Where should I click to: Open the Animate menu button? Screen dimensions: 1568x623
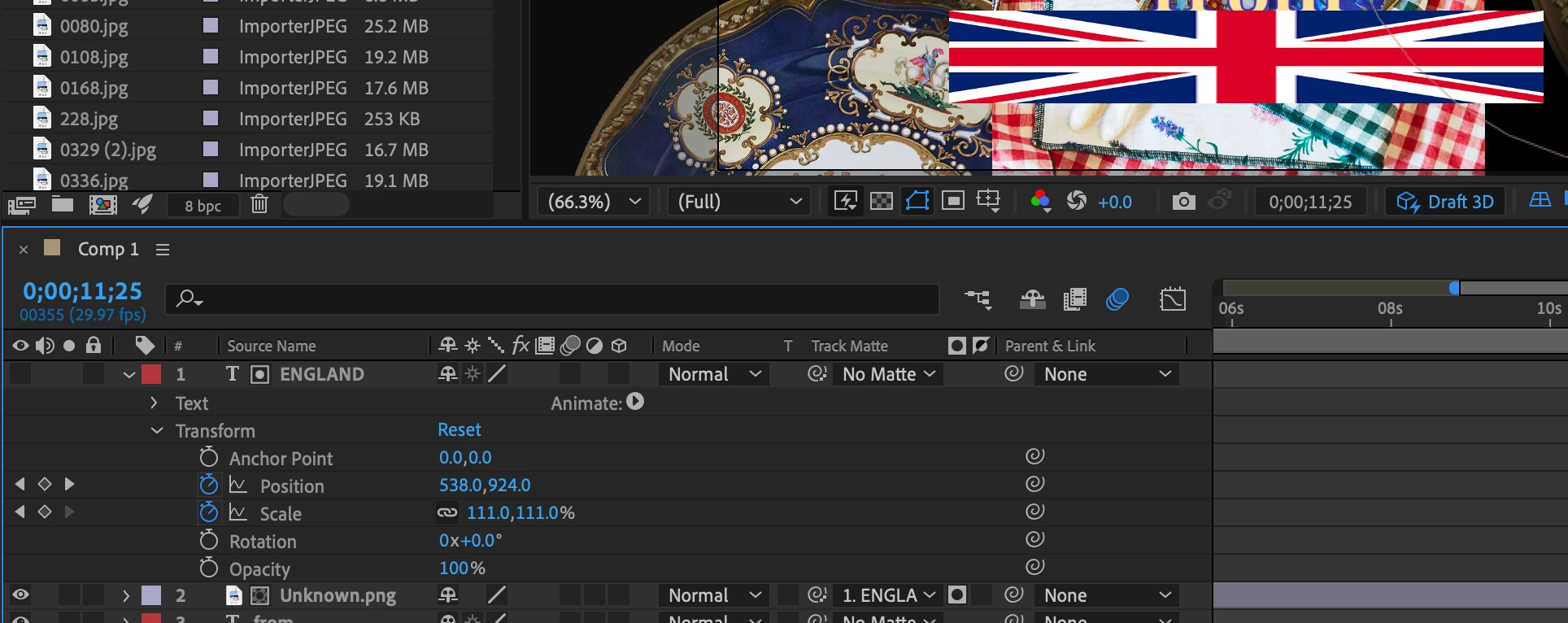(x=635, y=402)
